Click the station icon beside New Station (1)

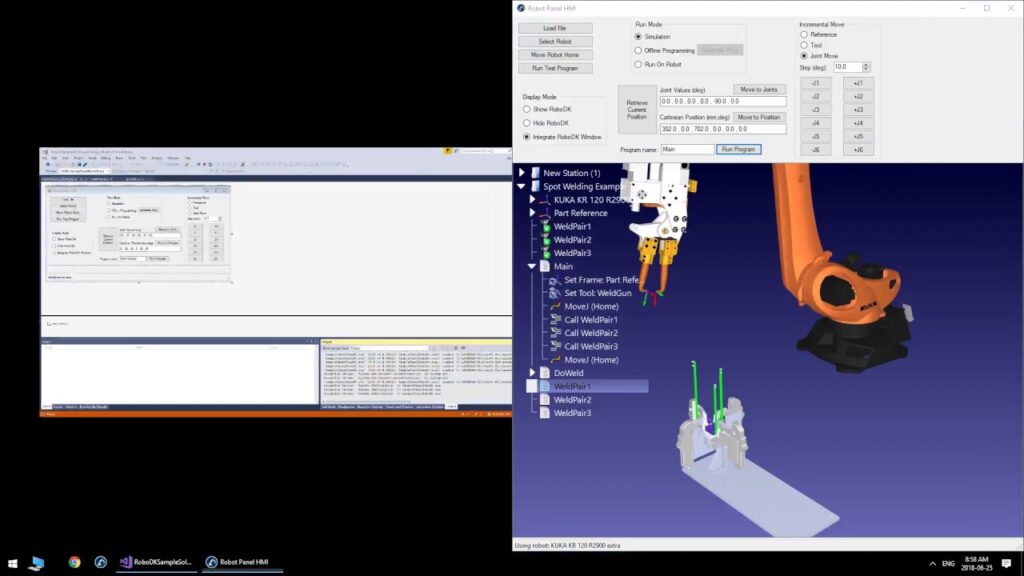(536, 173)
